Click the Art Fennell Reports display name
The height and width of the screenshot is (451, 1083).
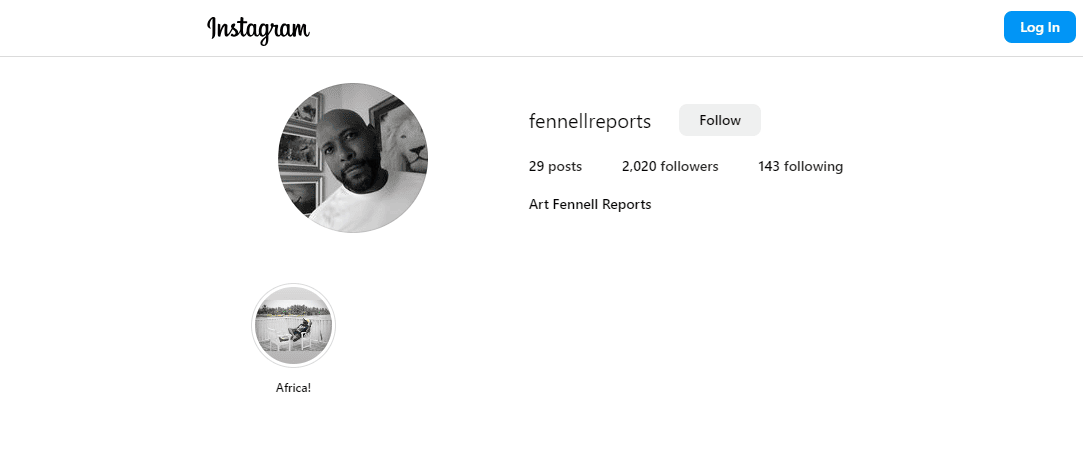[x=590, y=204]
